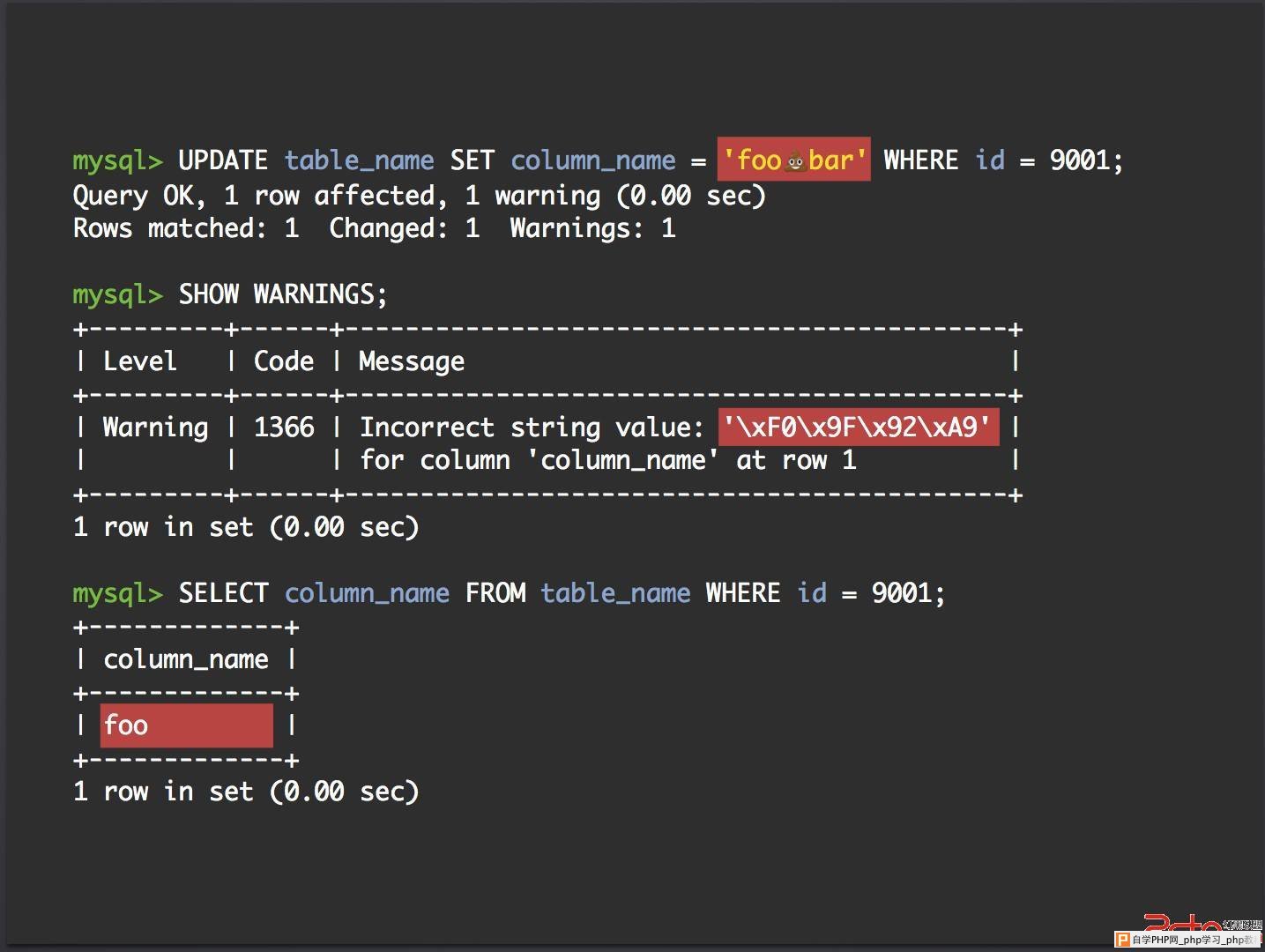Image resolution: width=1265 pixels, height=952 pixels.
Task: Click the 'Warning' level cell
Action: (155, 428)
